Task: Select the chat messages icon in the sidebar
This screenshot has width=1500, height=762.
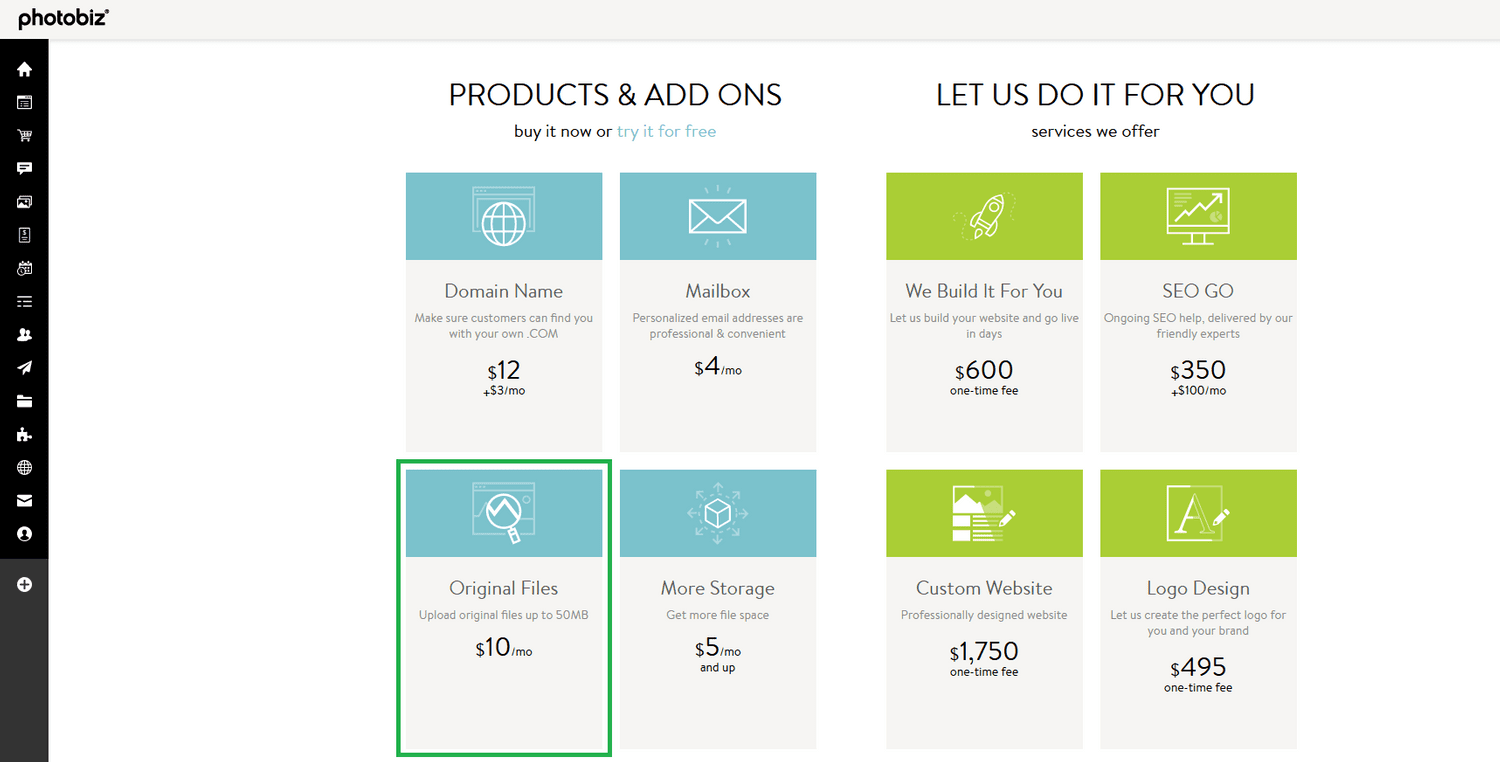Action: [x=24, y=168]
